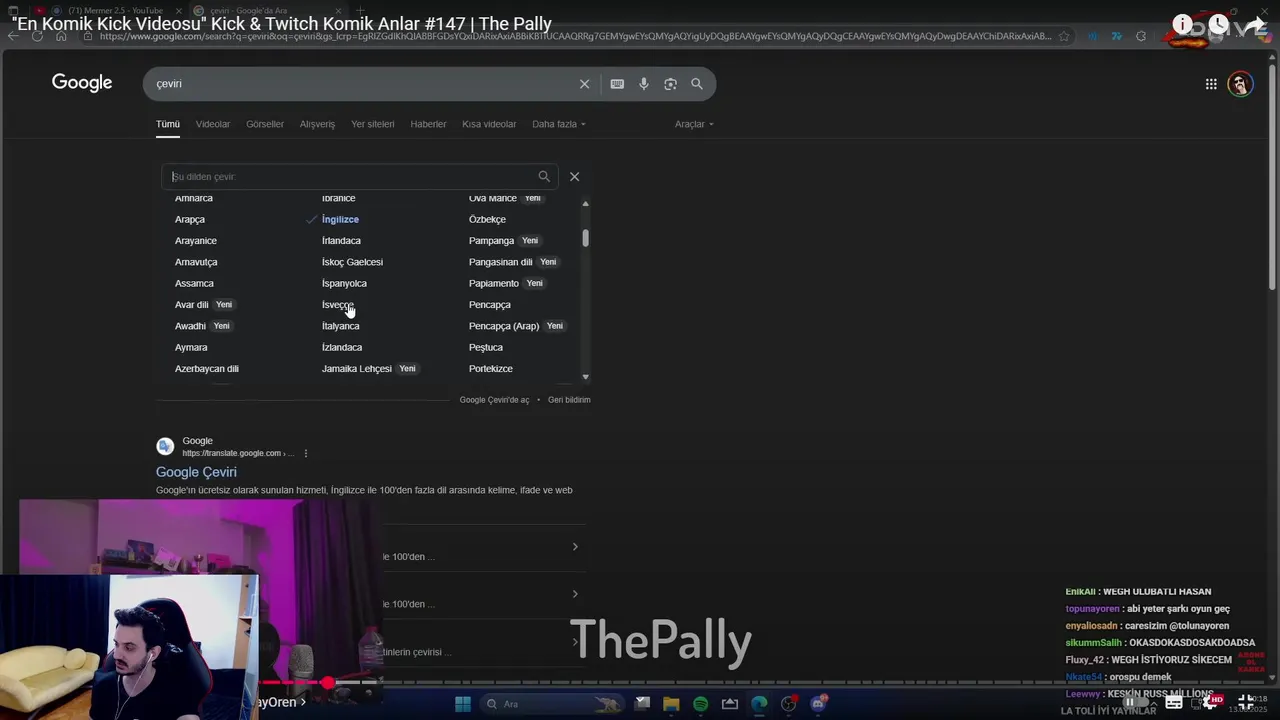Open Microsoft Edge from taskbar
Image resolution: width=1280 pixels, height=720 pixels.
[x=760, y=704]
